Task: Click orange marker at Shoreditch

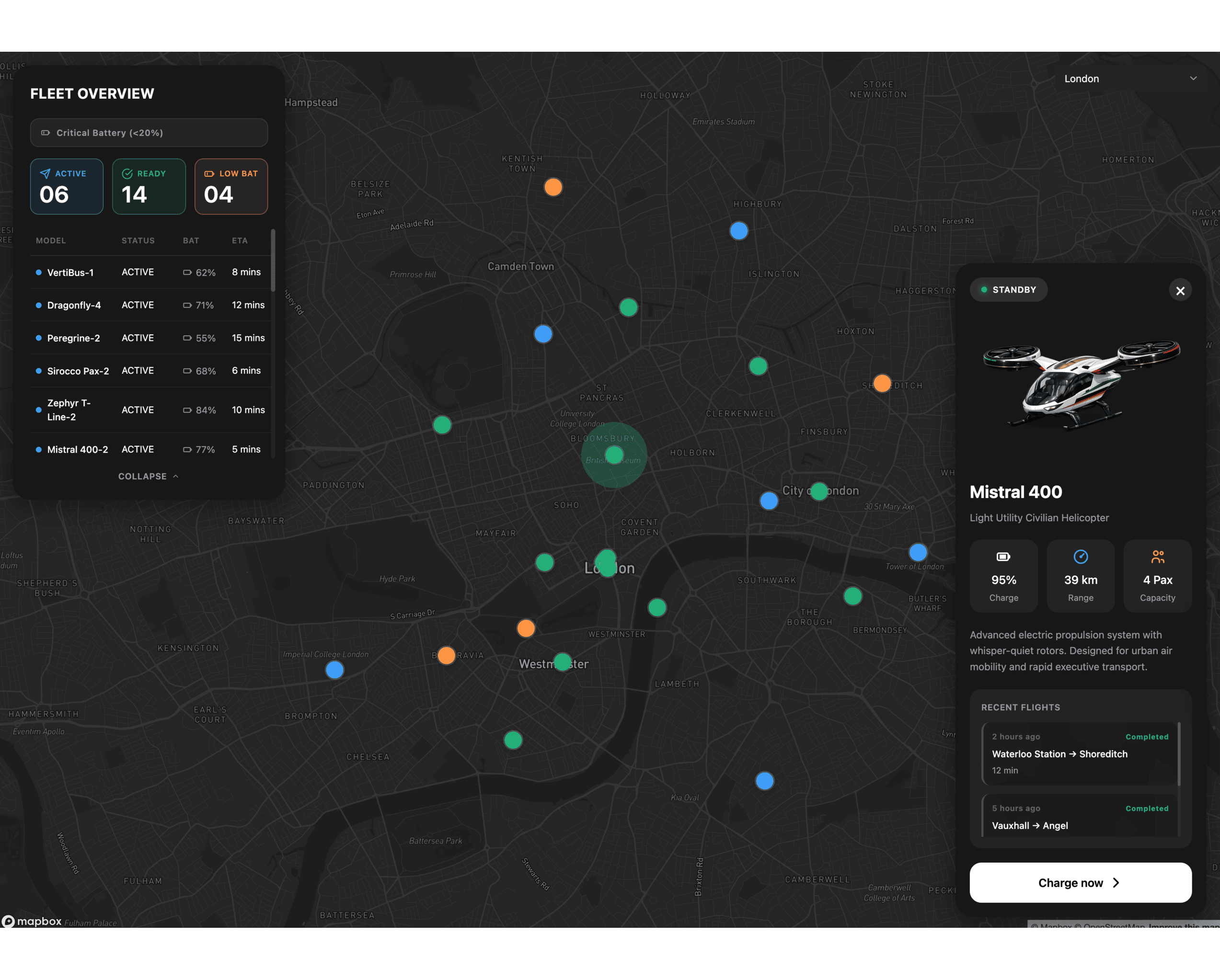Action: [x=882, y=383]
